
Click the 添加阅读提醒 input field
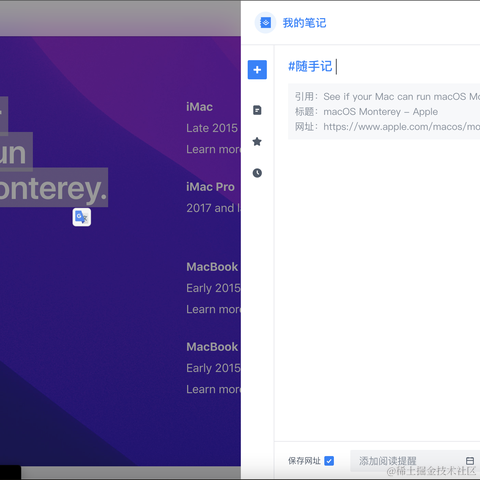click(415, 461)
